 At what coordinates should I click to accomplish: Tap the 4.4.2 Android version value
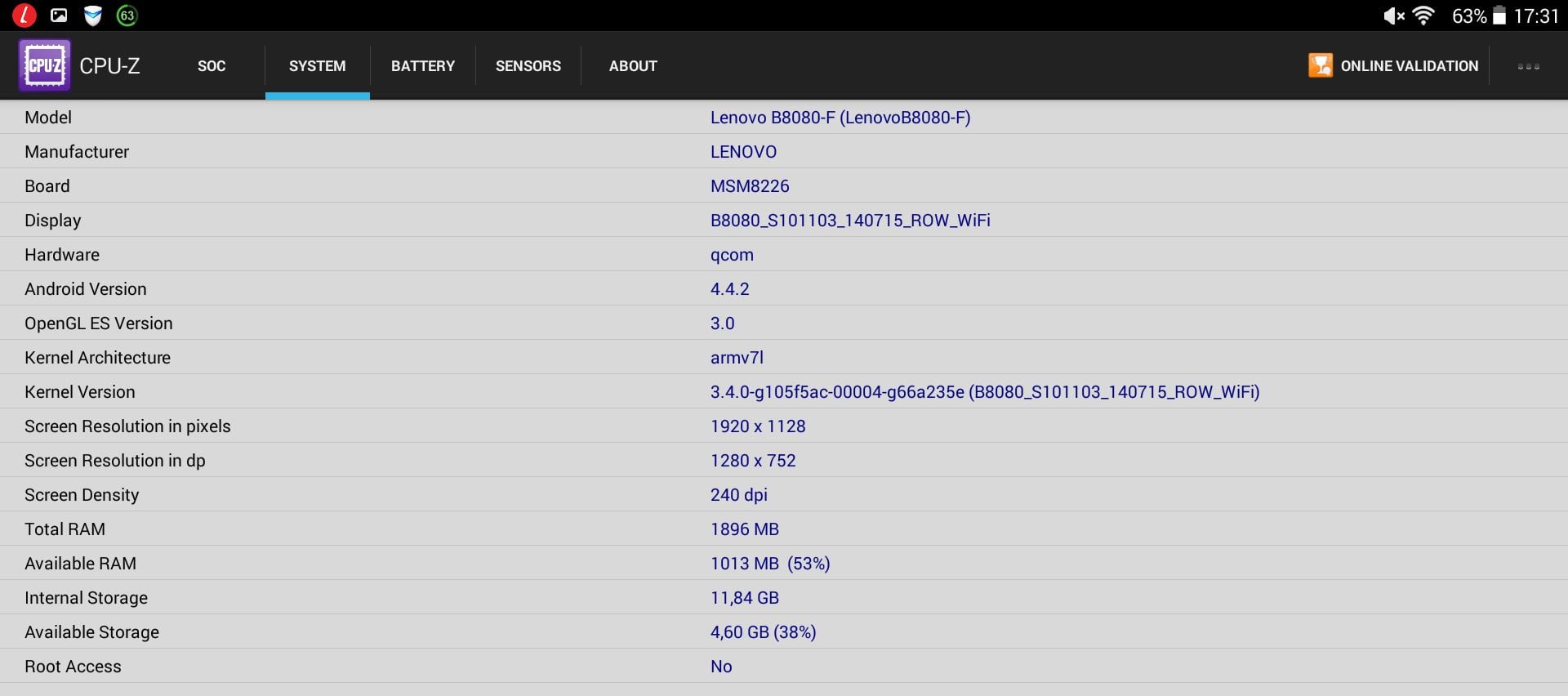coord(729,288)
